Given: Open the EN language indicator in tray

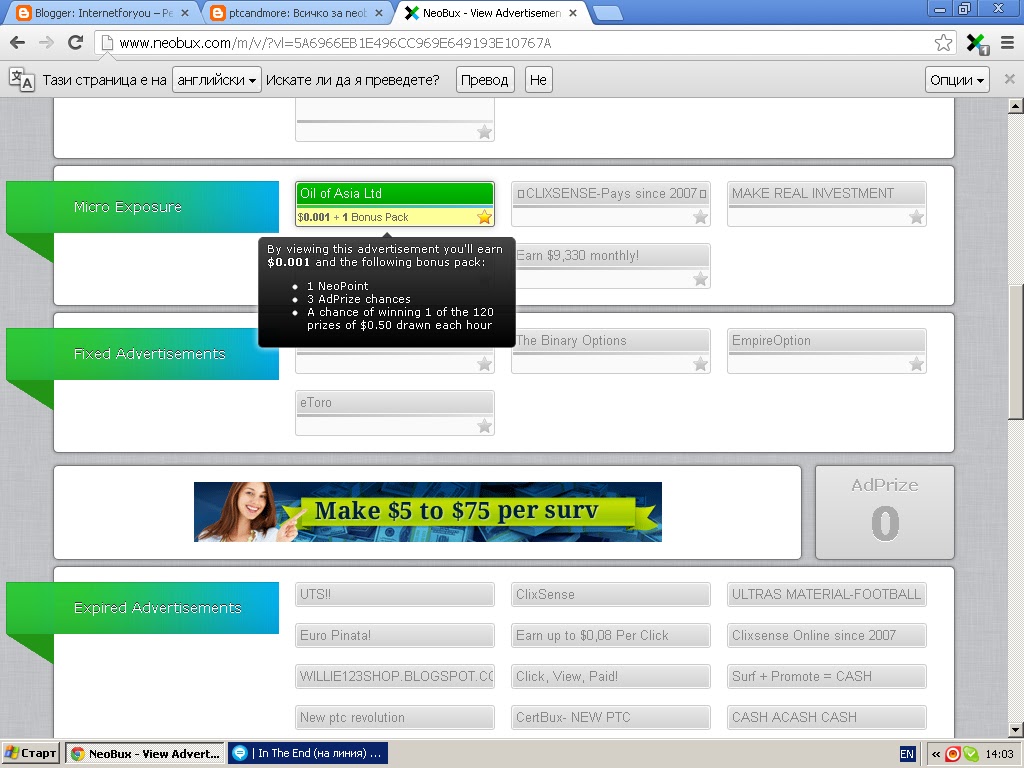Looking at the screenshot, I should click(907, 754).
